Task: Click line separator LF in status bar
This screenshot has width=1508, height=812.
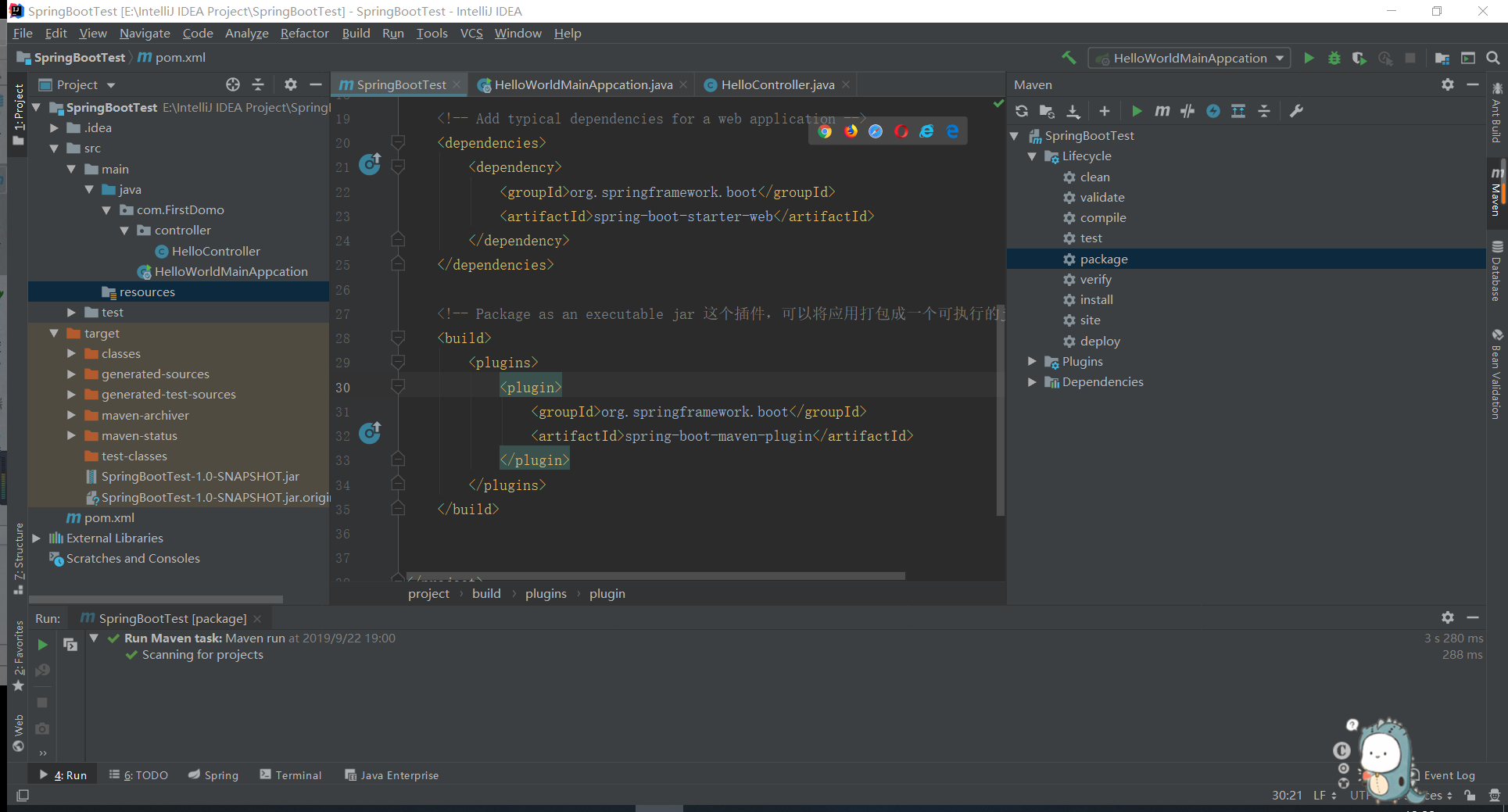Action: 1324,796
